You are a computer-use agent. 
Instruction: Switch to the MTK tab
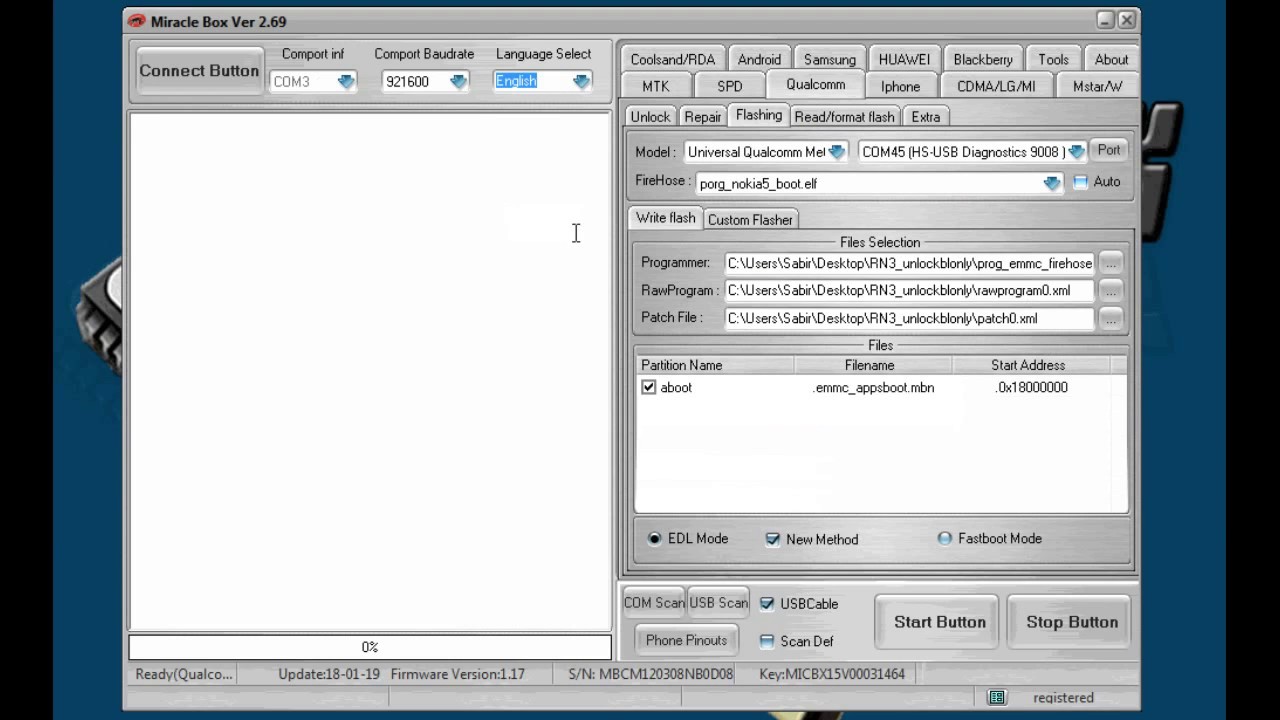tap(656, 86)
